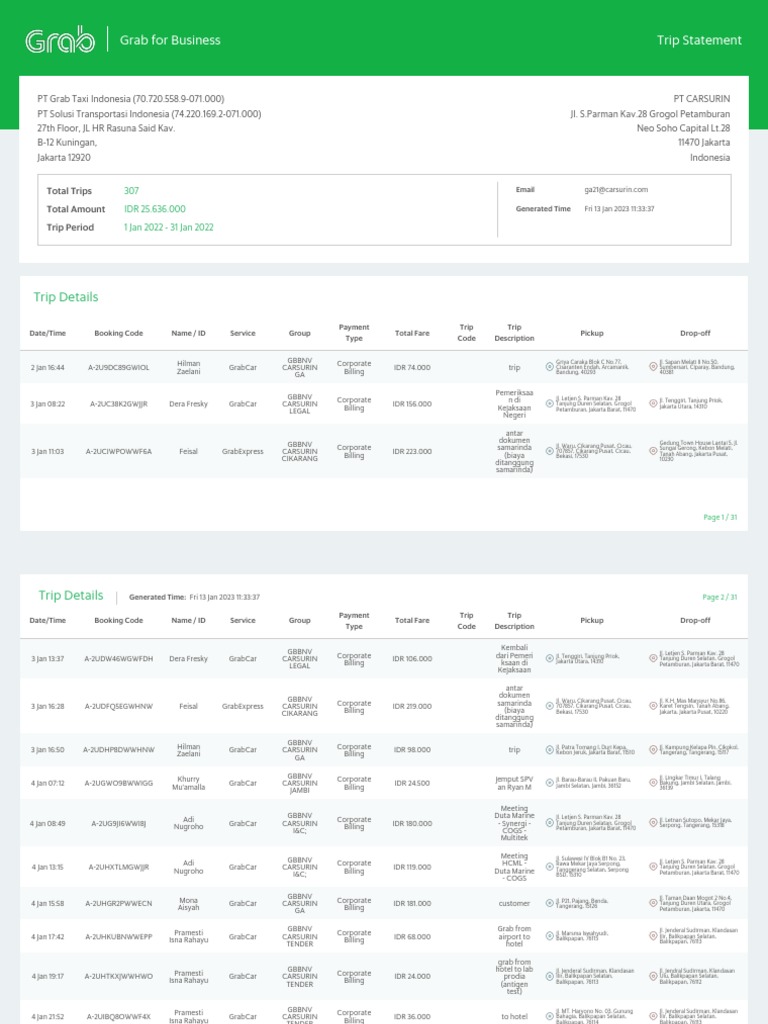Click the trip period 1 Jan 2022 - 31 Jan 2022

pyautogui.click(x=169, y=227)
